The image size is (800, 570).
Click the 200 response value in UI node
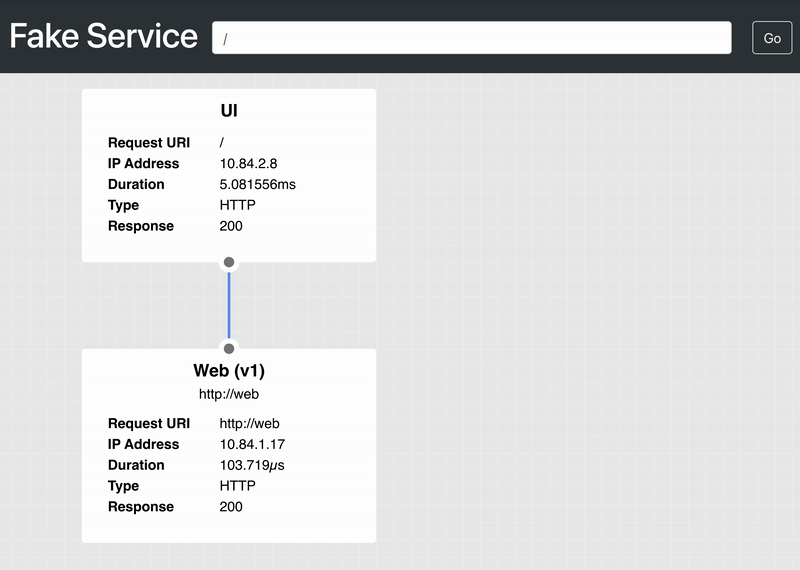pyautogui.click(x=231, y=226)
